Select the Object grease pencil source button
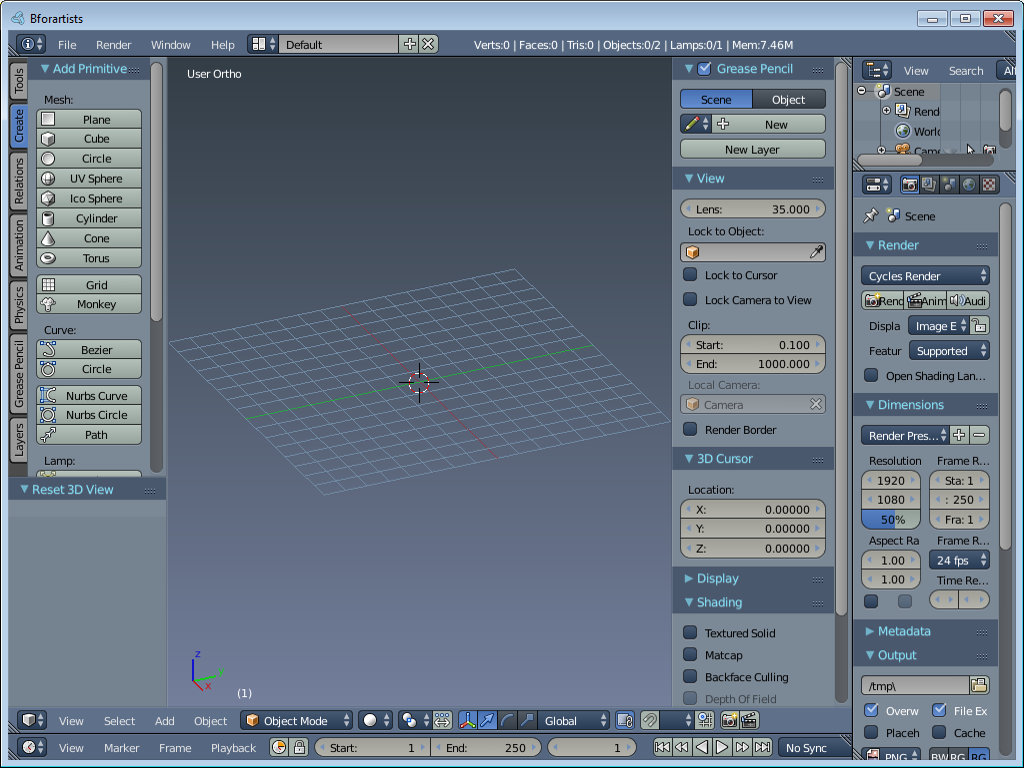The image size is (1024, 768). (788, 99)
